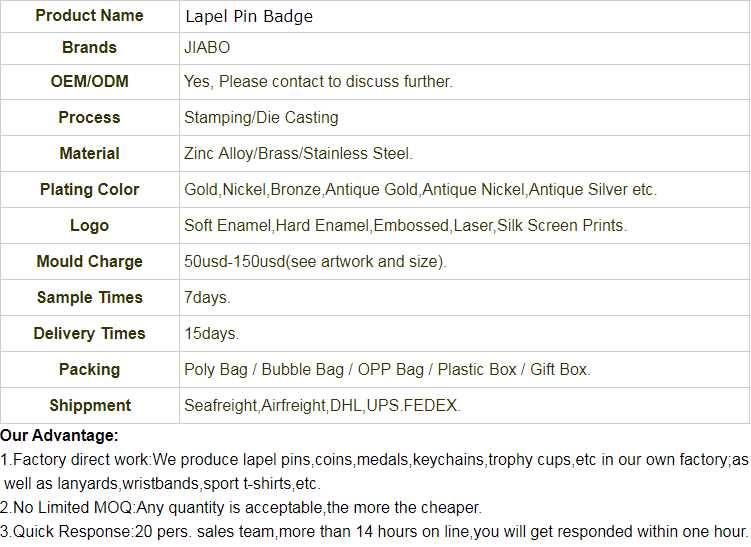
Task: Click the 15days delivery time value
Action: pos(211,333)
